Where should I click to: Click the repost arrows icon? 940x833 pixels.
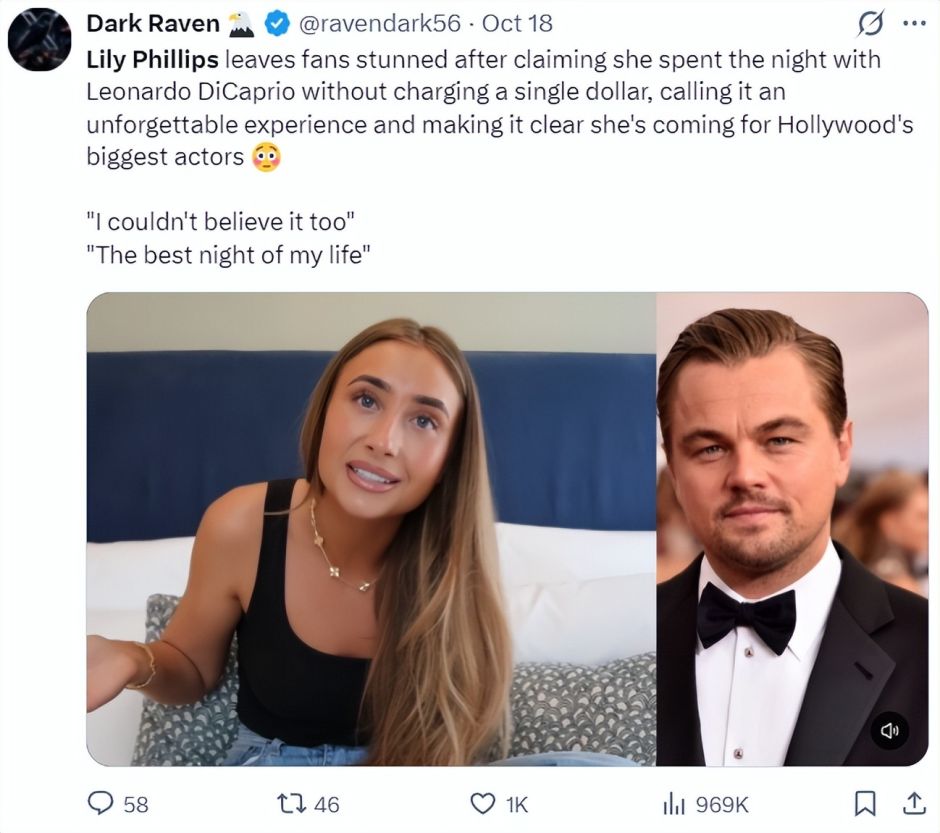290,804
